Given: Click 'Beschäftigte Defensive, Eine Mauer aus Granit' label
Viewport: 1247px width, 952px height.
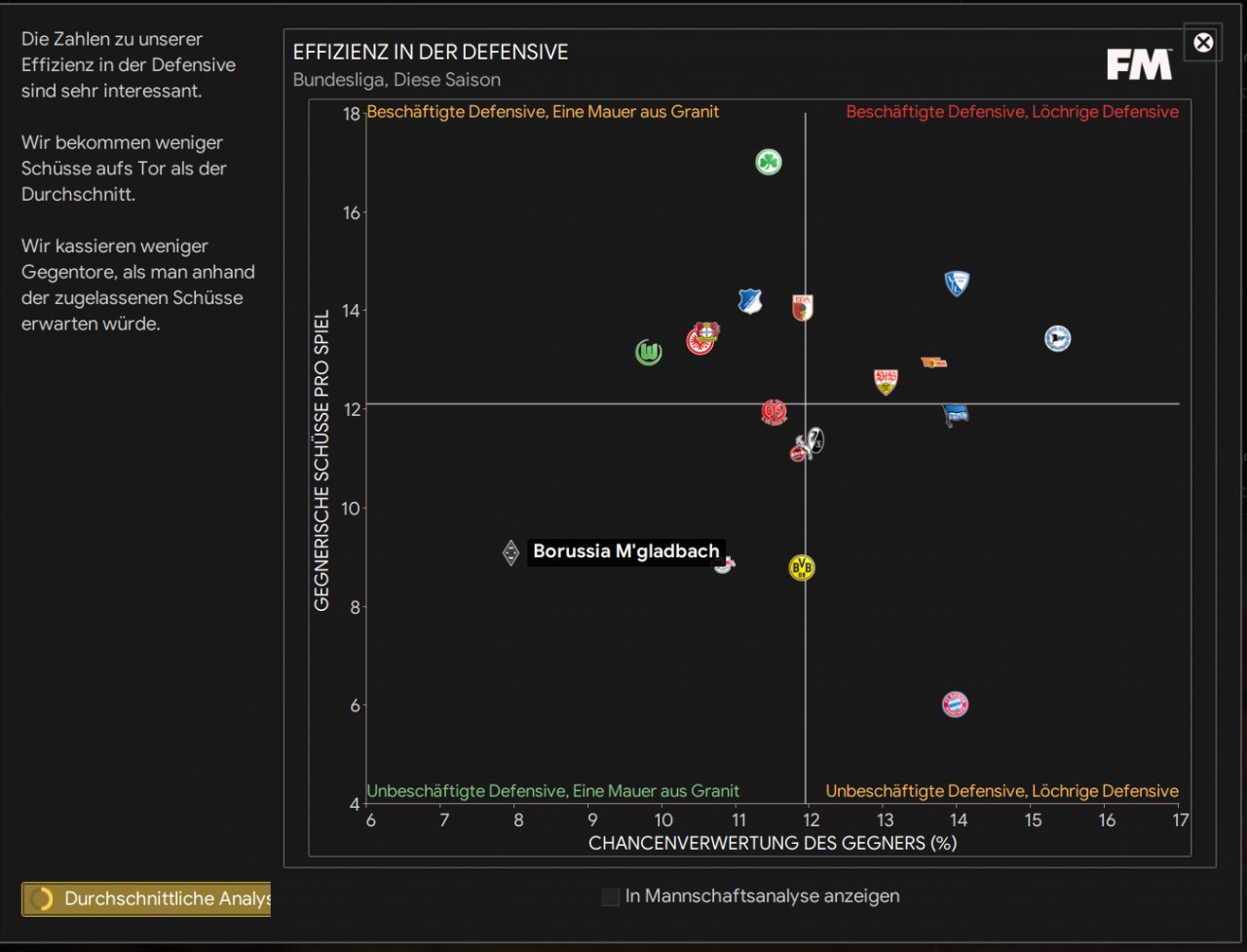Looking at the screenshot, I should 544,112.
